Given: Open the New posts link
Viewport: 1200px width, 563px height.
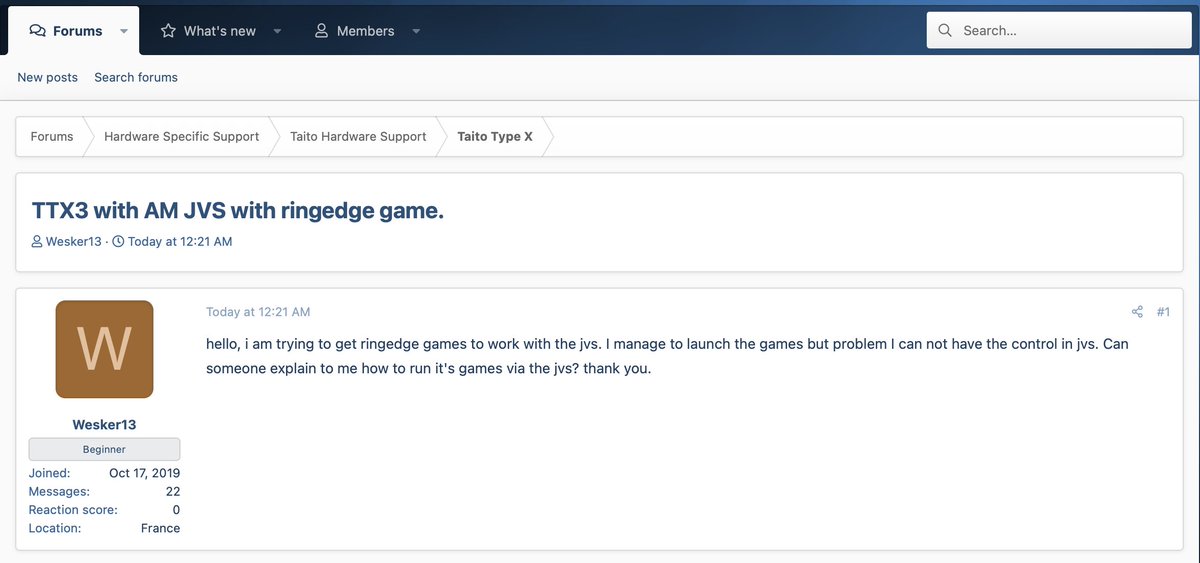Looking at the screenshot, I should (47, 77).
